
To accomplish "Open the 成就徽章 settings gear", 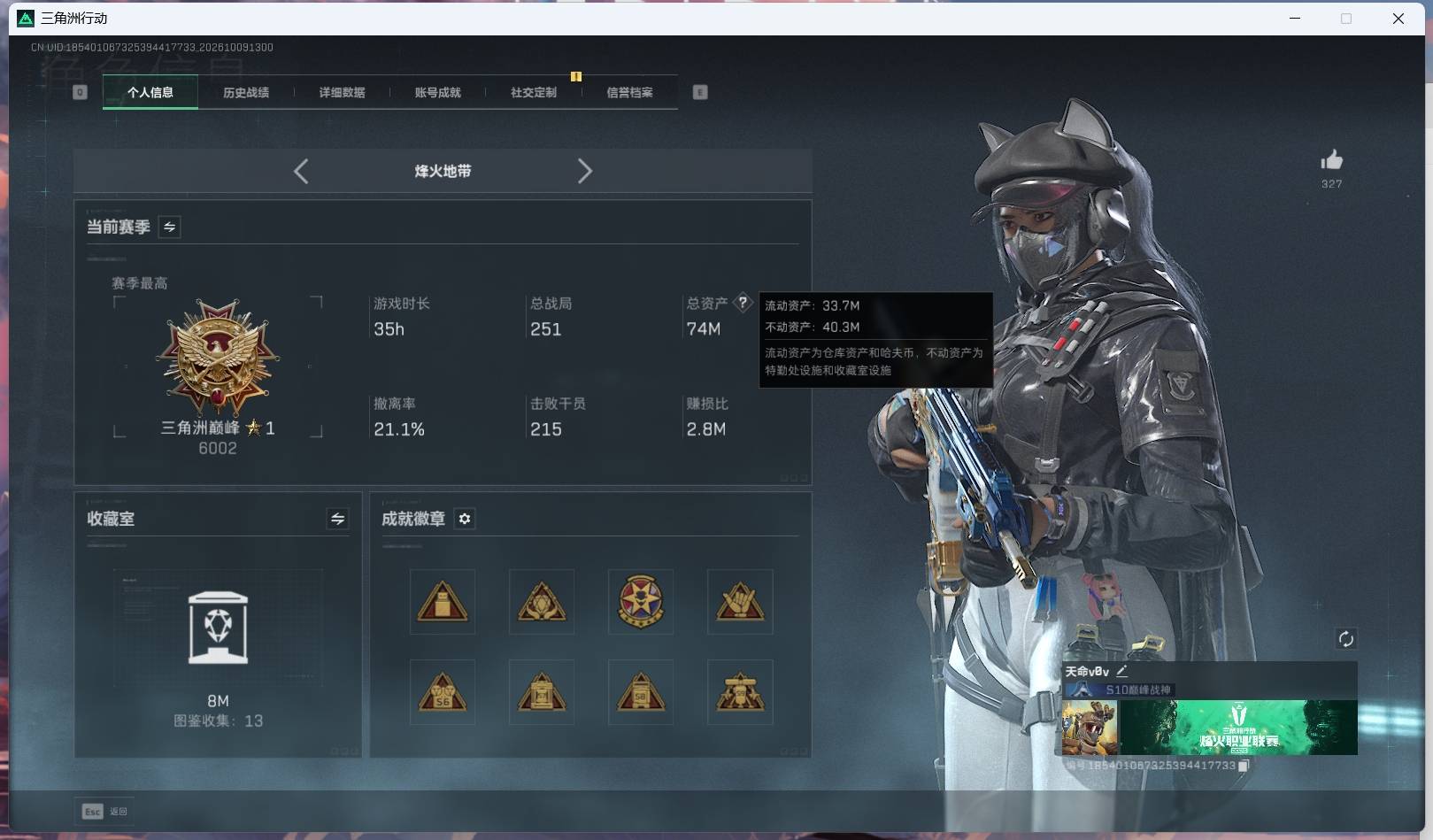I will 465,519.
